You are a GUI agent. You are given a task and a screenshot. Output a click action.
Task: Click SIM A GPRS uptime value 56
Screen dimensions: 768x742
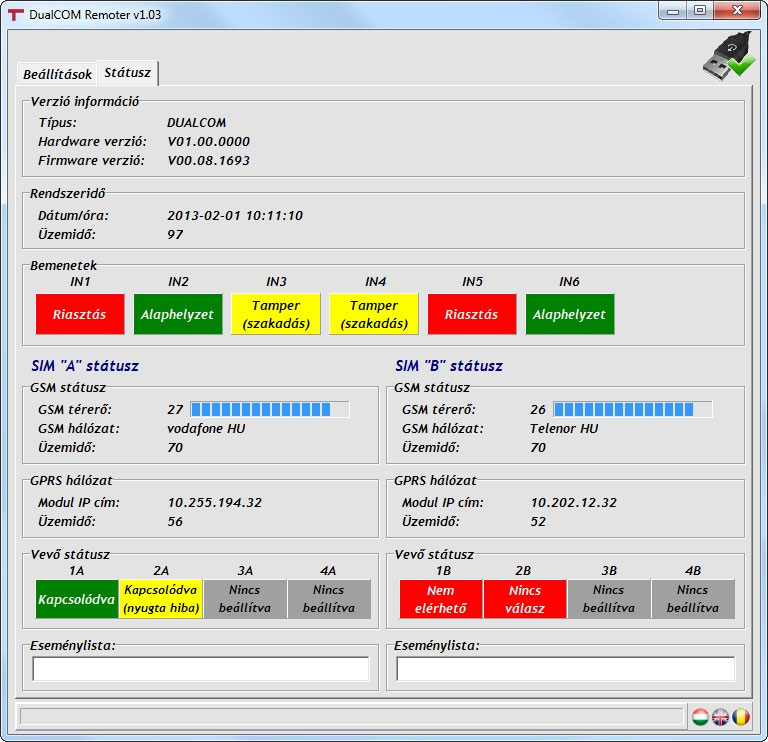tap(175, 522)
